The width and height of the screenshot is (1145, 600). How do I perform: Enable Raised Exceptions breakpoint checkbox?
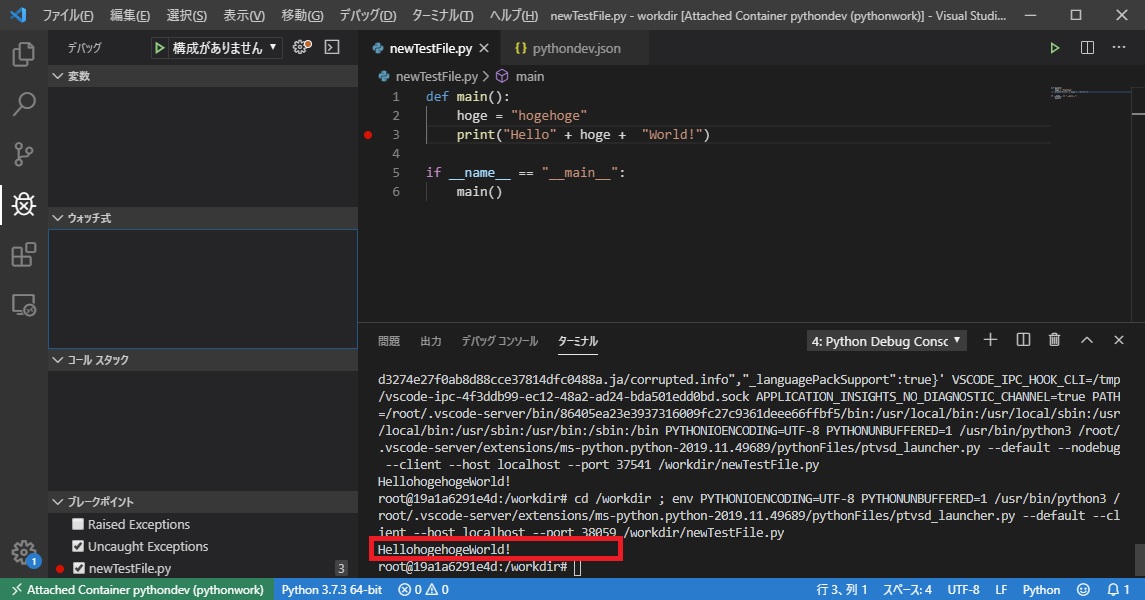[78, 524]
